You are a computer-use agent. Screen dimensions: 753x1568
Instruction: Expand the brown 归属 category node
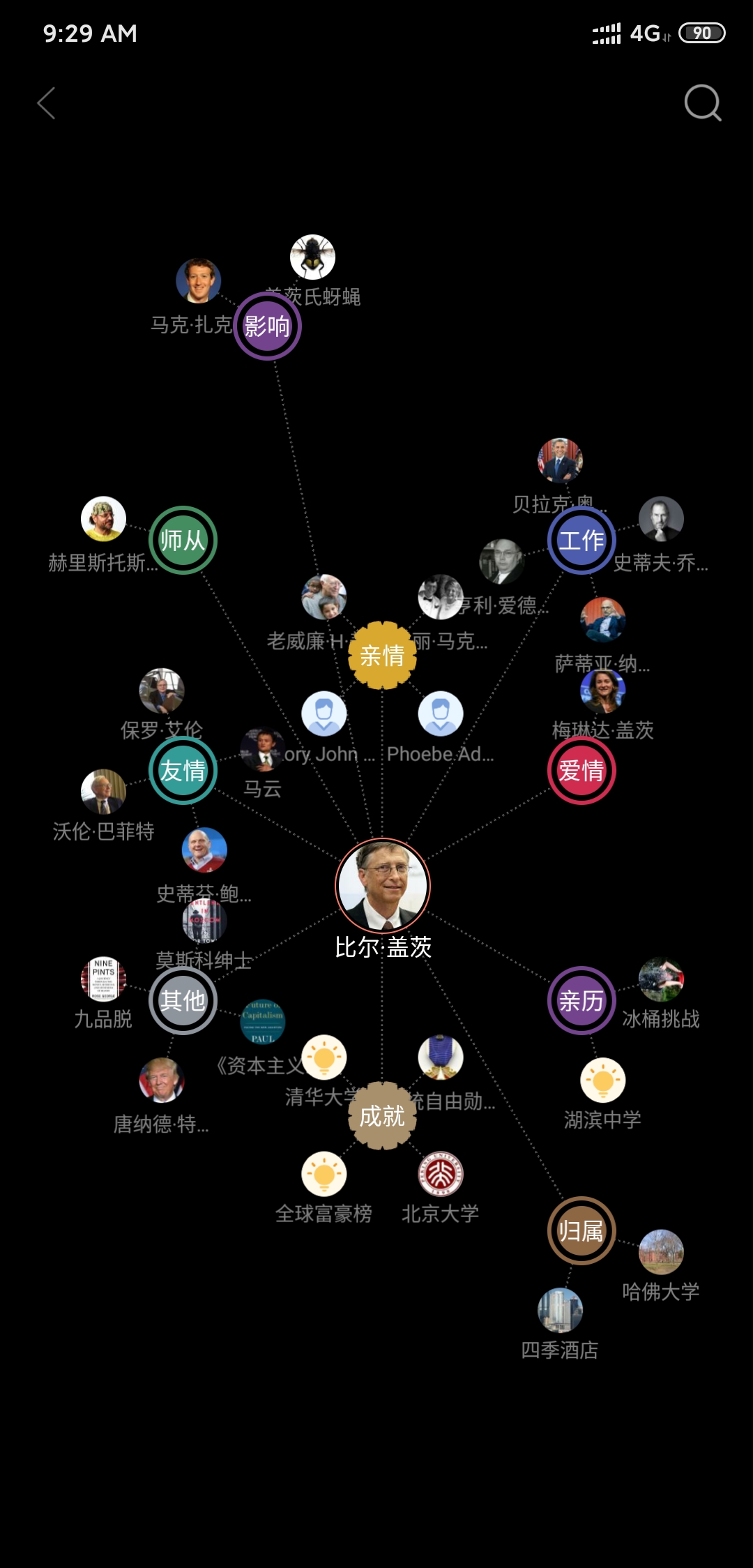(581, 1231)
